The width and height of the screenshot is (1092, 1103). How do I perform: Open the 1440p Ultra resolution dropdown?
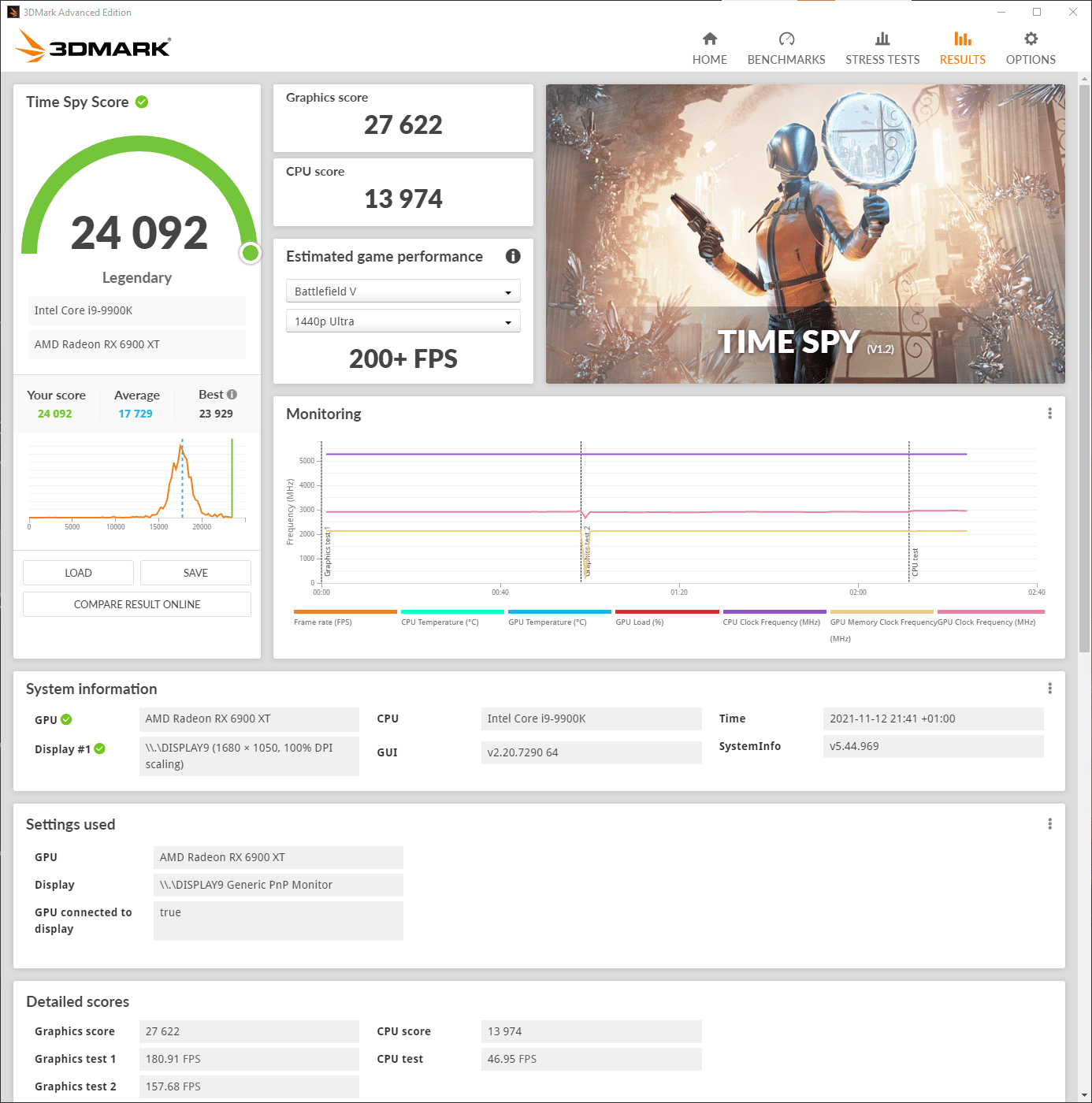[403, 321]
